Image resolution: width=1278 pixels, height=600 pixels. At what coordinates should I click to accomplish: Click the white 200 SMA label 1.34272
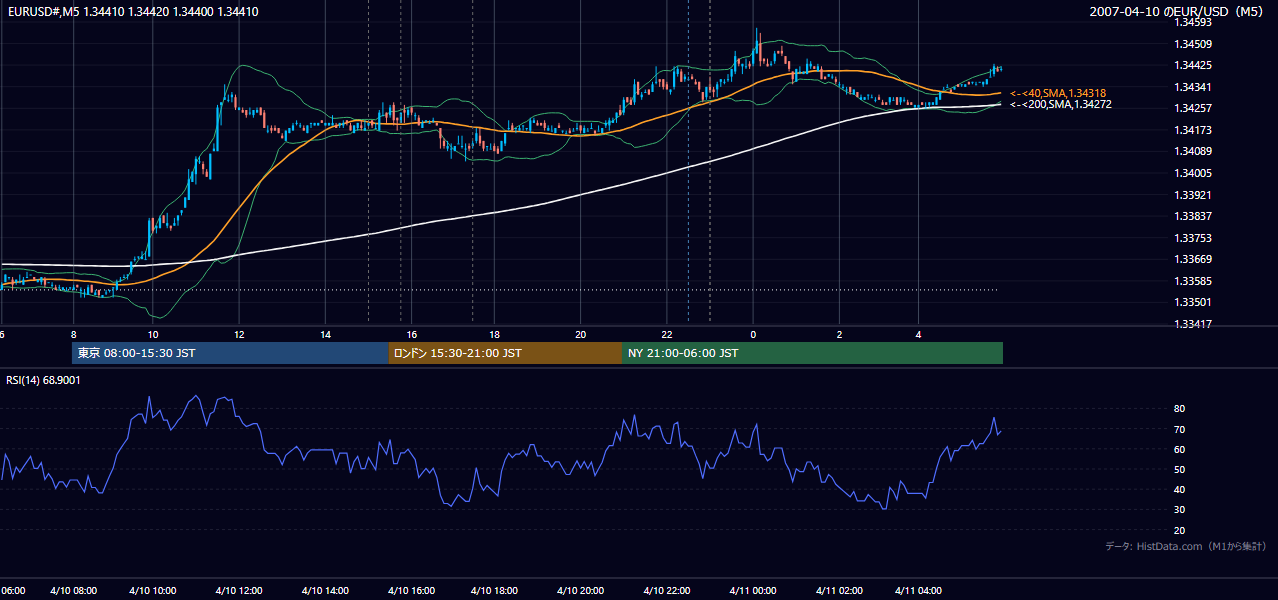point(1060,104)
